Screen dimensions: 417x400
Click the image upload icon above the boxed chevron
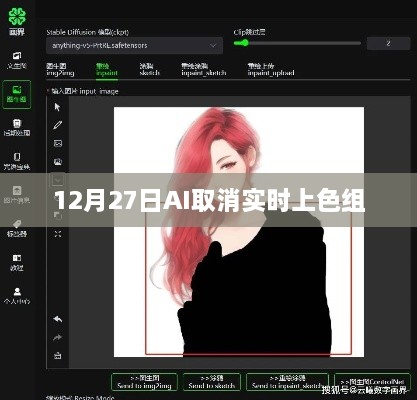[x=58, y=162]
